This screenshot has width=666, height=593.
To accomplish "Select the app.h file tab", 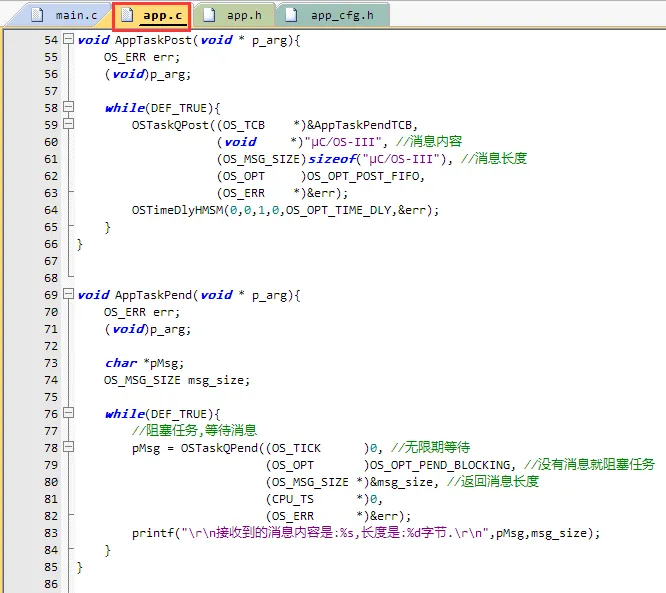I will click(243, 14).
